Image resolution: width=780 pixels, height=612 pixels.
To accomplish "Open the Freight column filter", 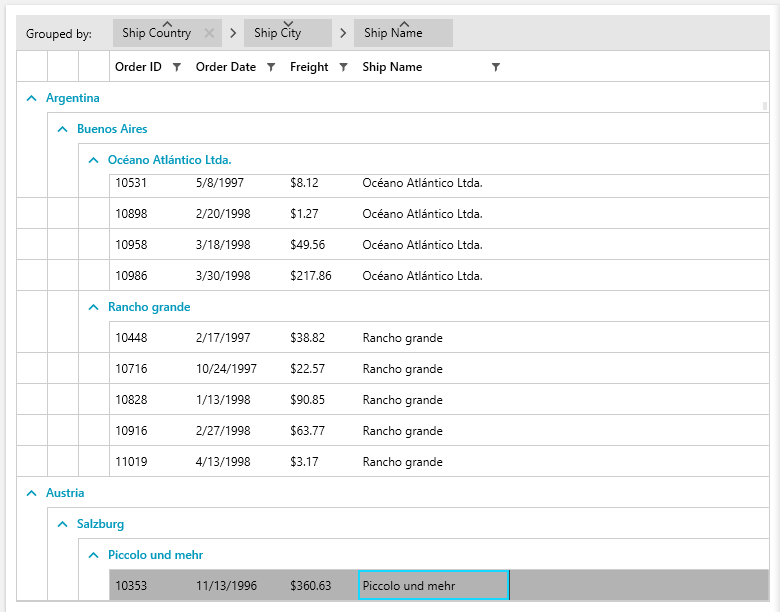I will (x=343, y=67).
